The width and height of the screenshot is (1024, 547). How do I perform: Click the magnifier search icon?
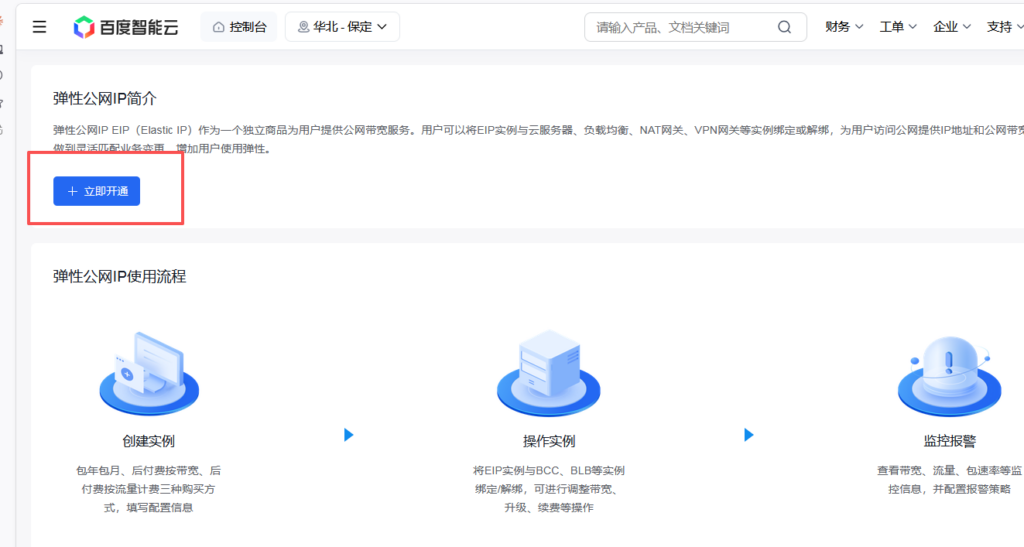click(x=784, y=27)
